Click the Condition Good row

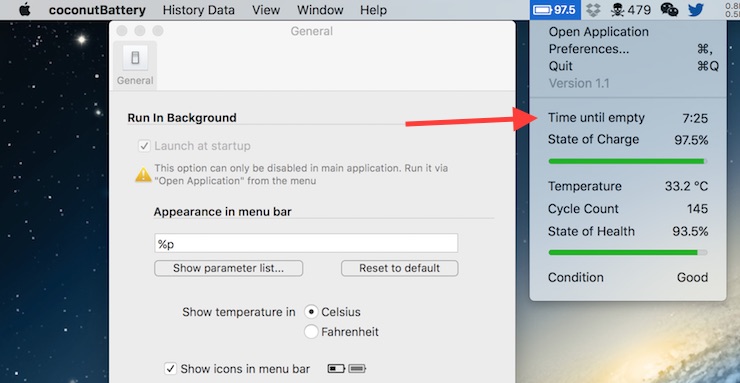628,277
